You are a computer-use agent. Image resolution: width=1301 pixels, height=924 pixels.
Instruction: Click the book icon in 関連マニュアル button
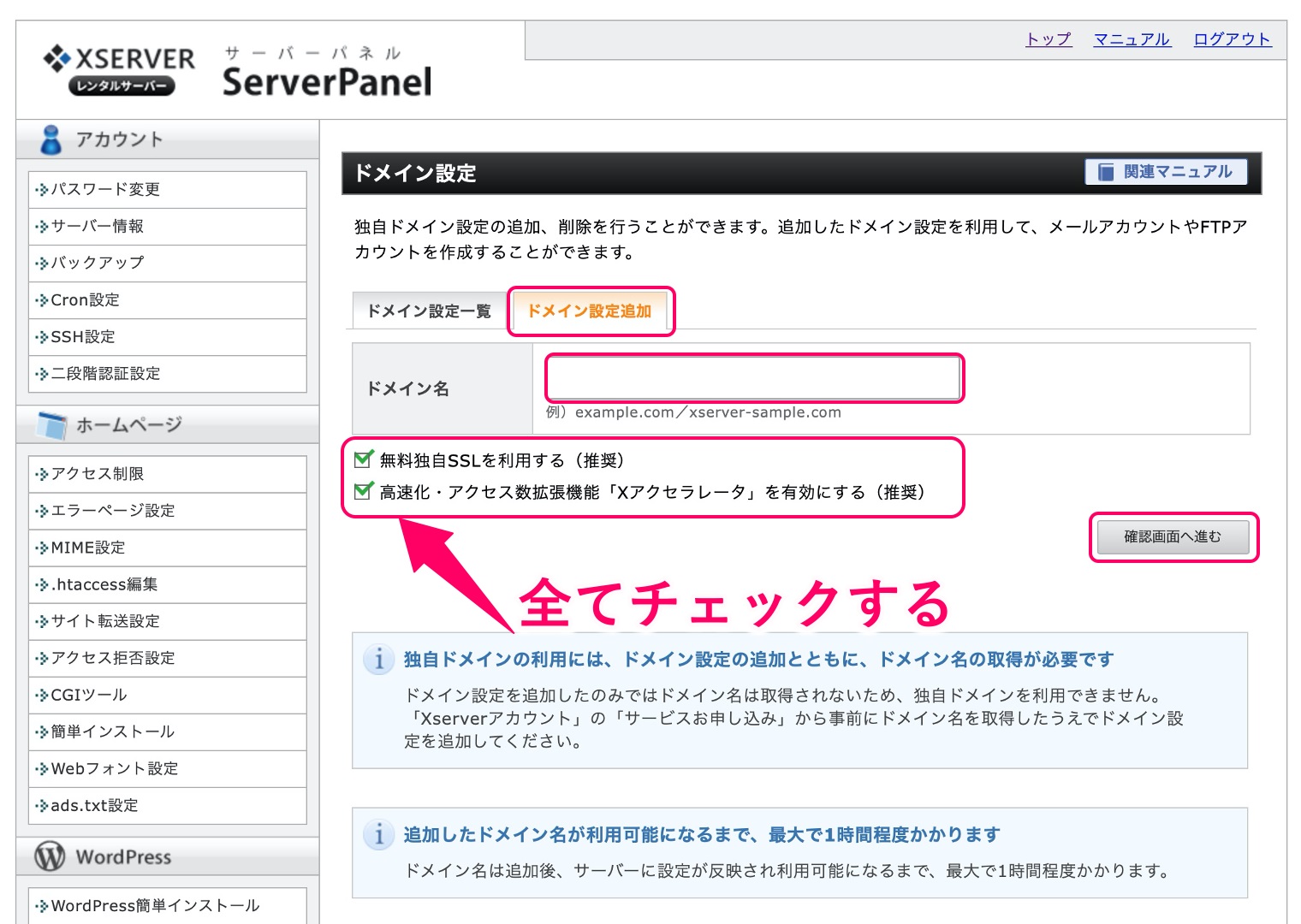tap(1105, 172)
